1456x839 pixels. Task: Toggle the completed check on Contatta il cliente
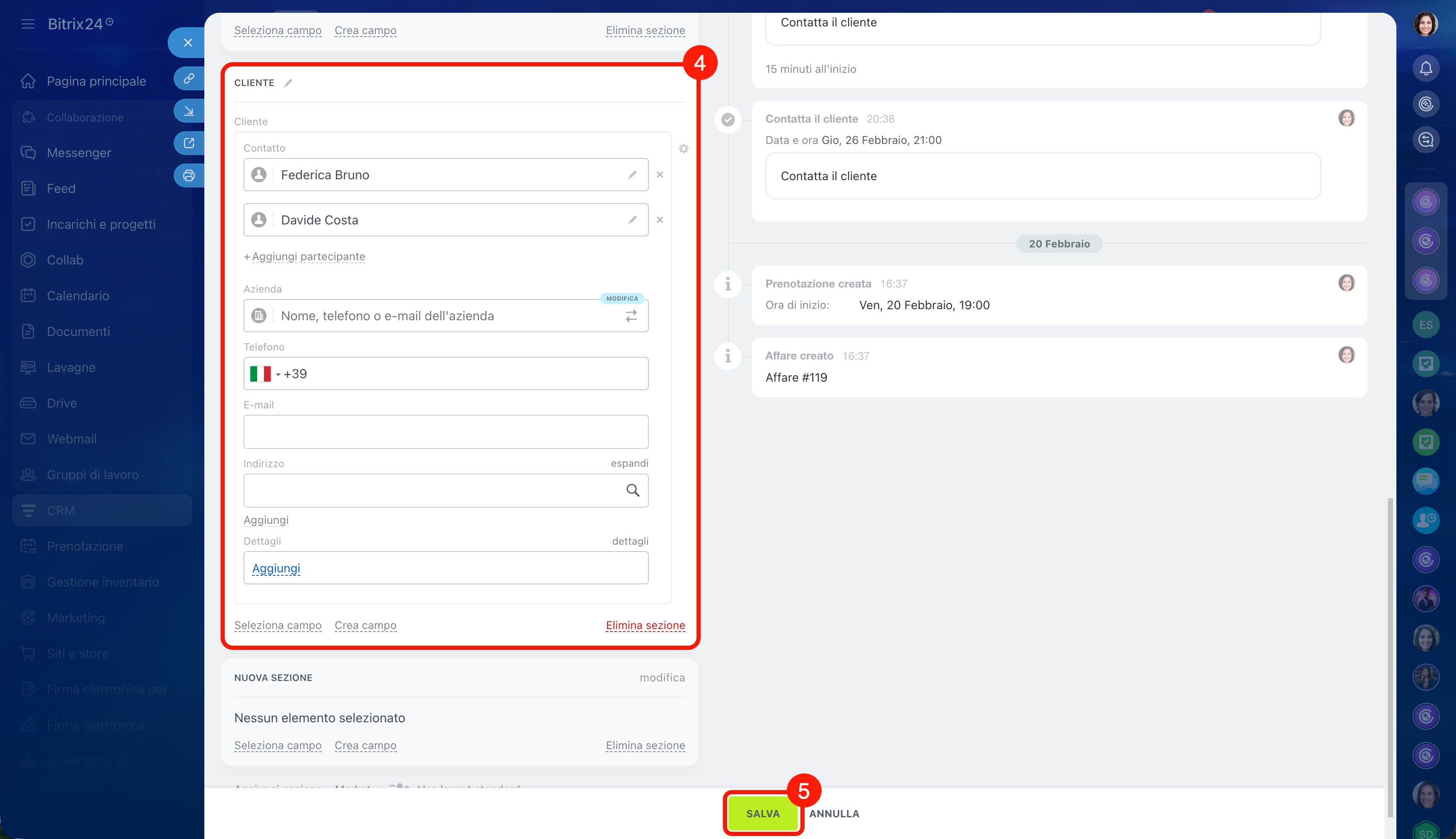coord(728,119)
